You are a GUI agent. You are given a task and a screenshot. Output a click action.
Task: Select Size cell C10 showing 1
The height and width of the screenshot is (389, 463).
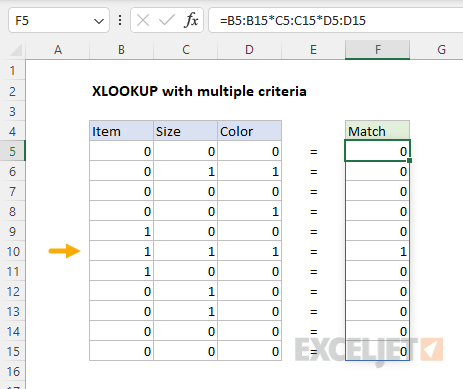pos(185,251)
